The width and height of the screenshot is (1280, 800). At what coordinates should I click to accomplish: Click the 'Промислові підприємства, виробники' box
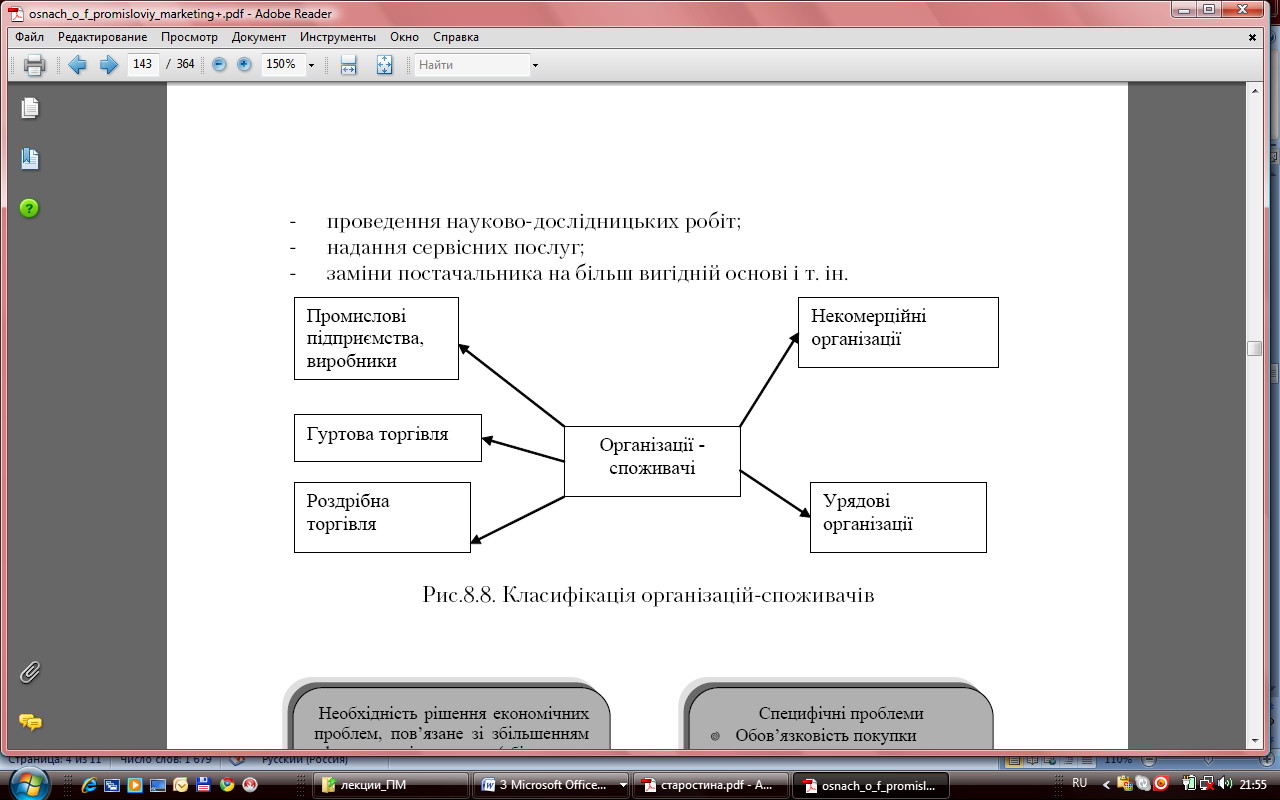pyautogui.click(x=376, y=338)
